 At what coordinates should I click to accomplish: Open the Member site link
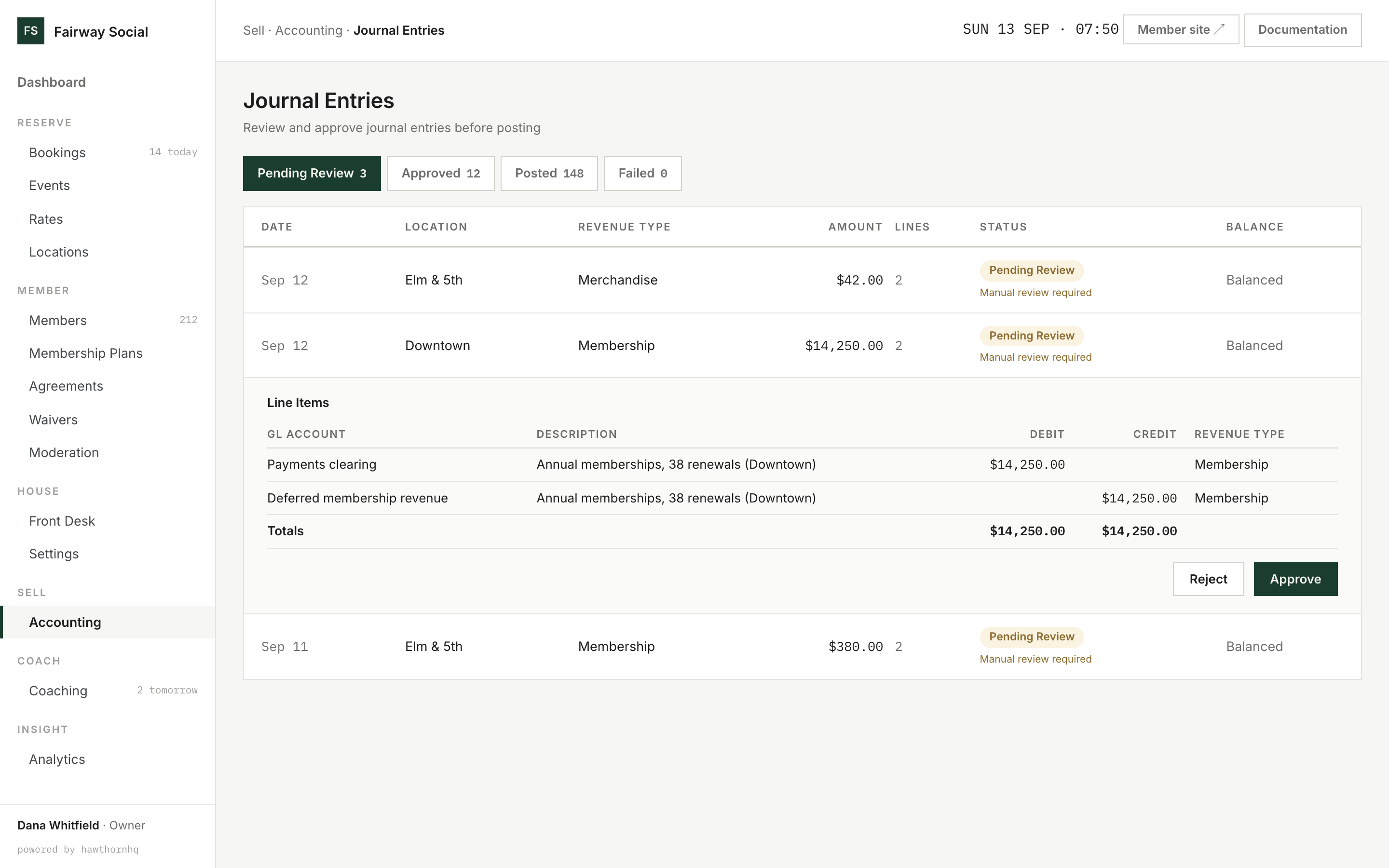coord(1181,30)
